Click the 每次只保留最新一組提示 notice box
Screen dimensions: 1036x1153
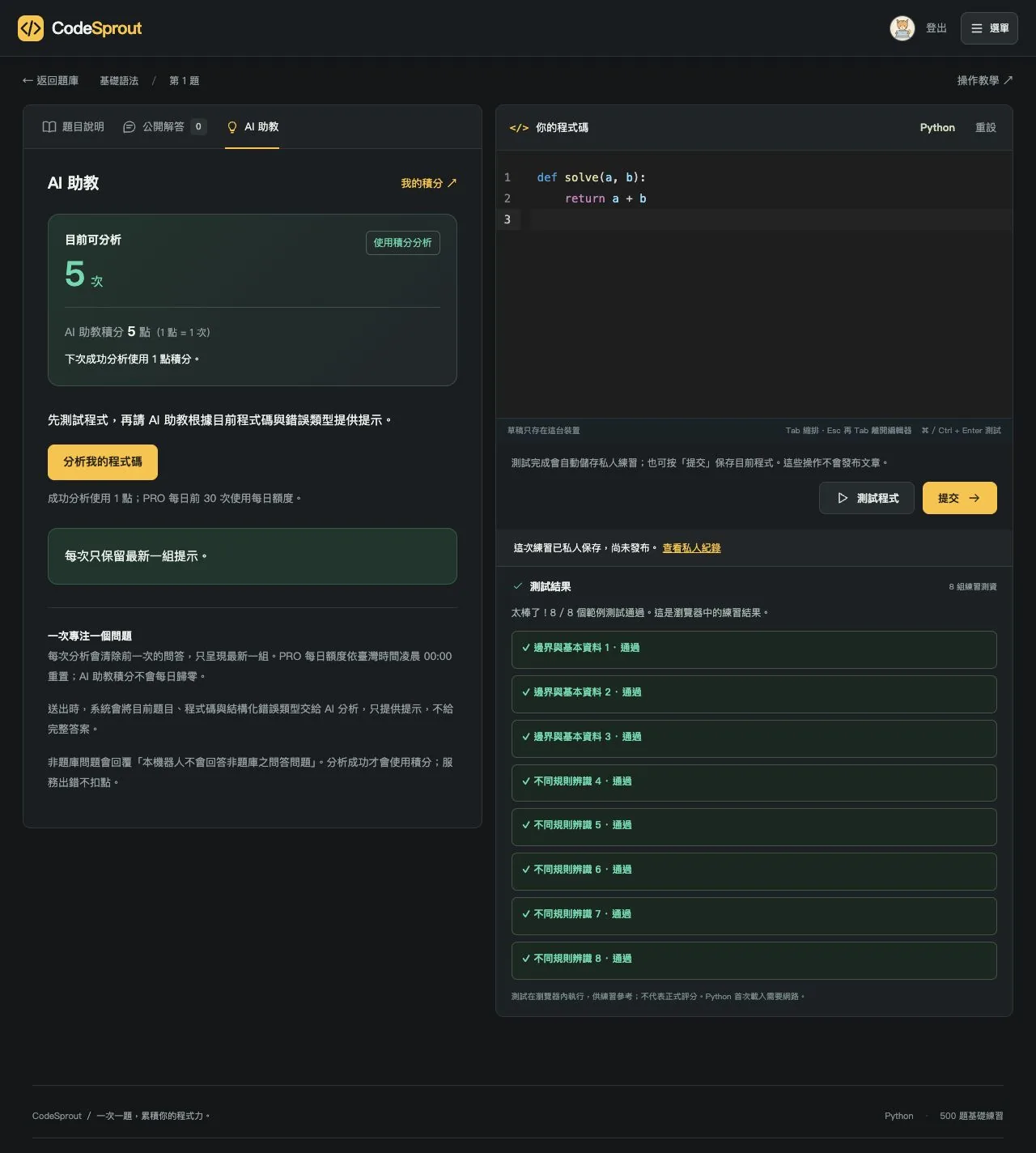(253, 556)
